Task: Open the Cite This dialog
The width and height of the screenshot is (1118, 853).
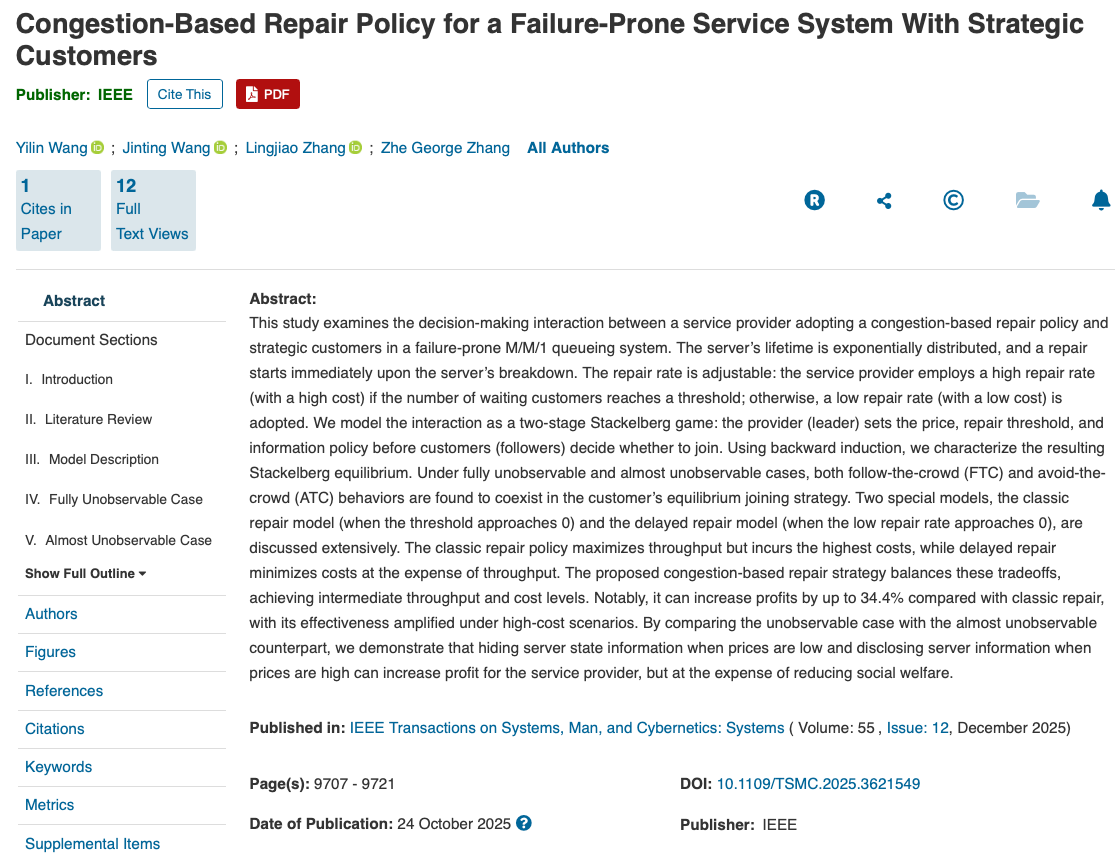Action: click(x=185, y=94)
